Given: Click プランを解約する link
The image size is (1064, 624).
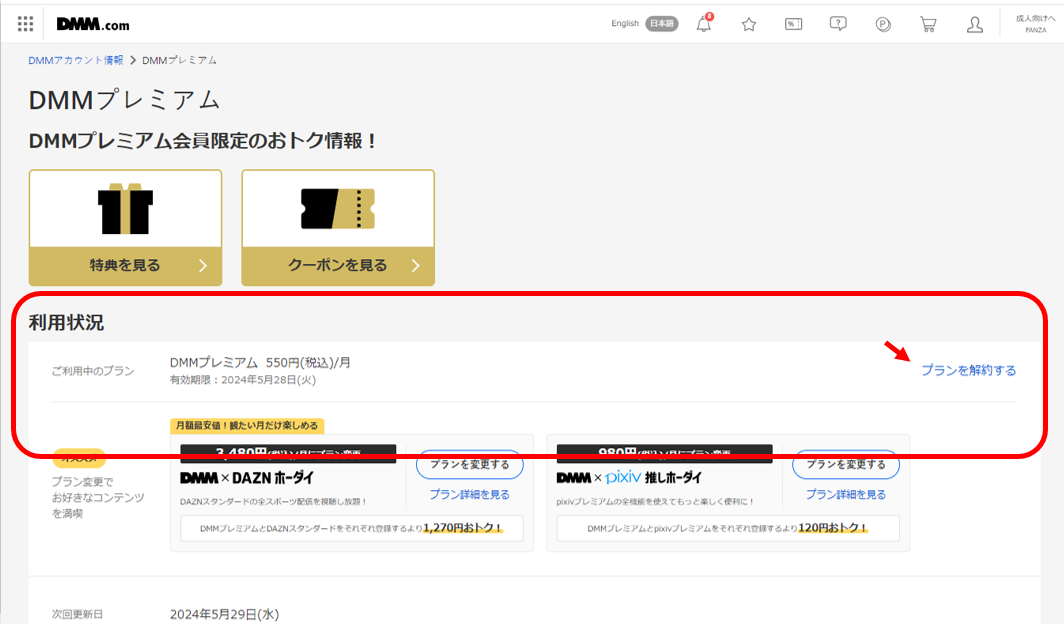Looking at the screenshot, I should [x=968, y=370].
